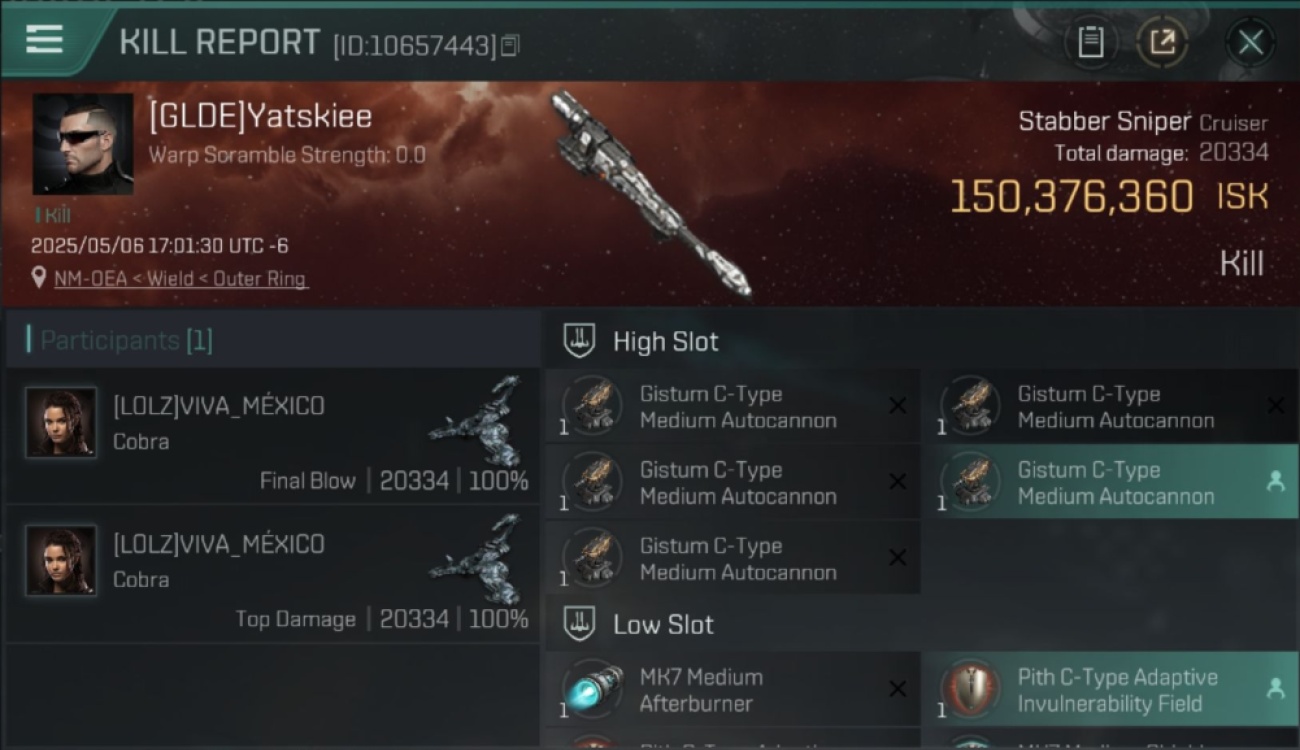The width and height of the screenshot is (1300, 750).
Task: Click the Cobra ship icon in Final Blow row
Action: click(x=477, y=420)
